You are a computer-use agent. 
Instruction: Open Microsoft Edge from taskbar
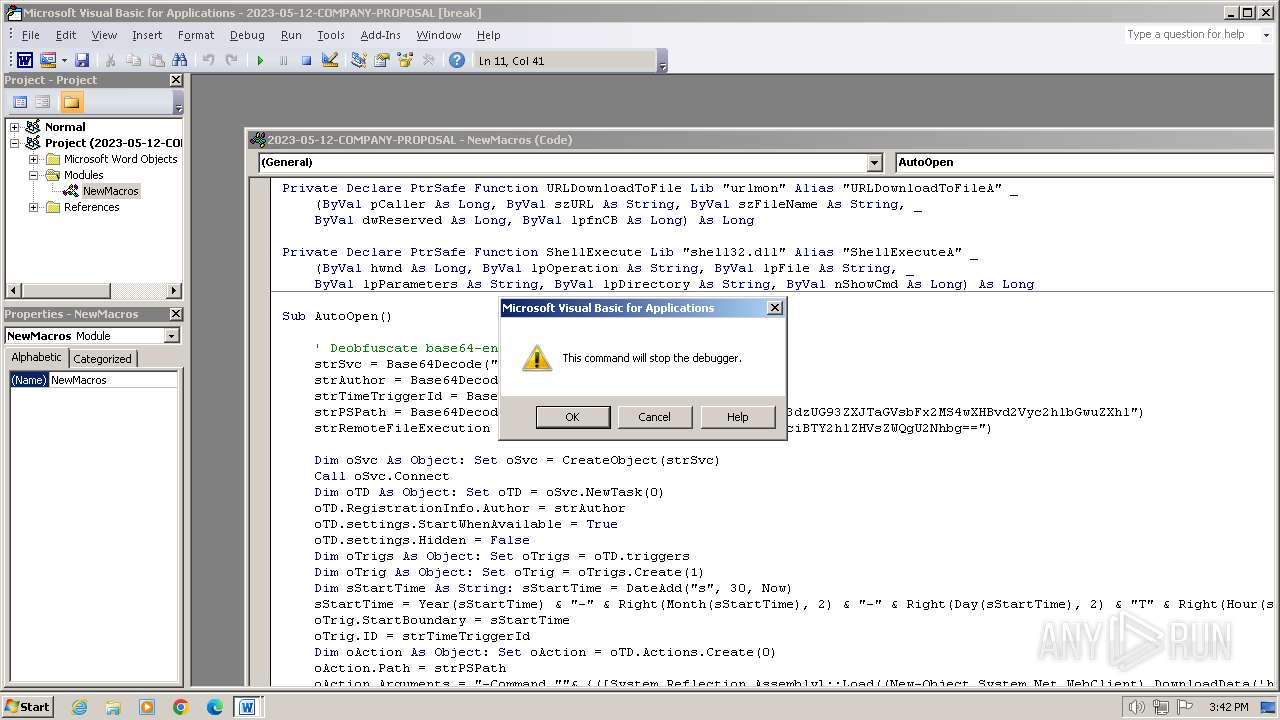click(x=215, y=707)
